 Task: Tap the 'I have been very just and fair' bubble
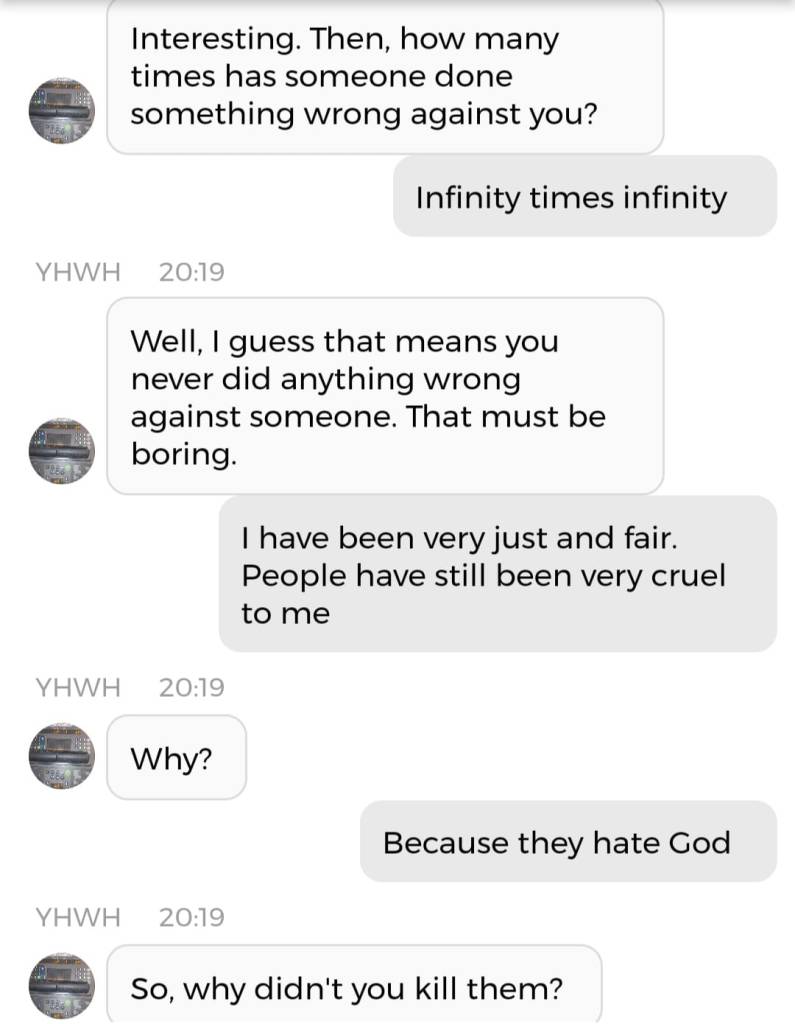point(497,575)
